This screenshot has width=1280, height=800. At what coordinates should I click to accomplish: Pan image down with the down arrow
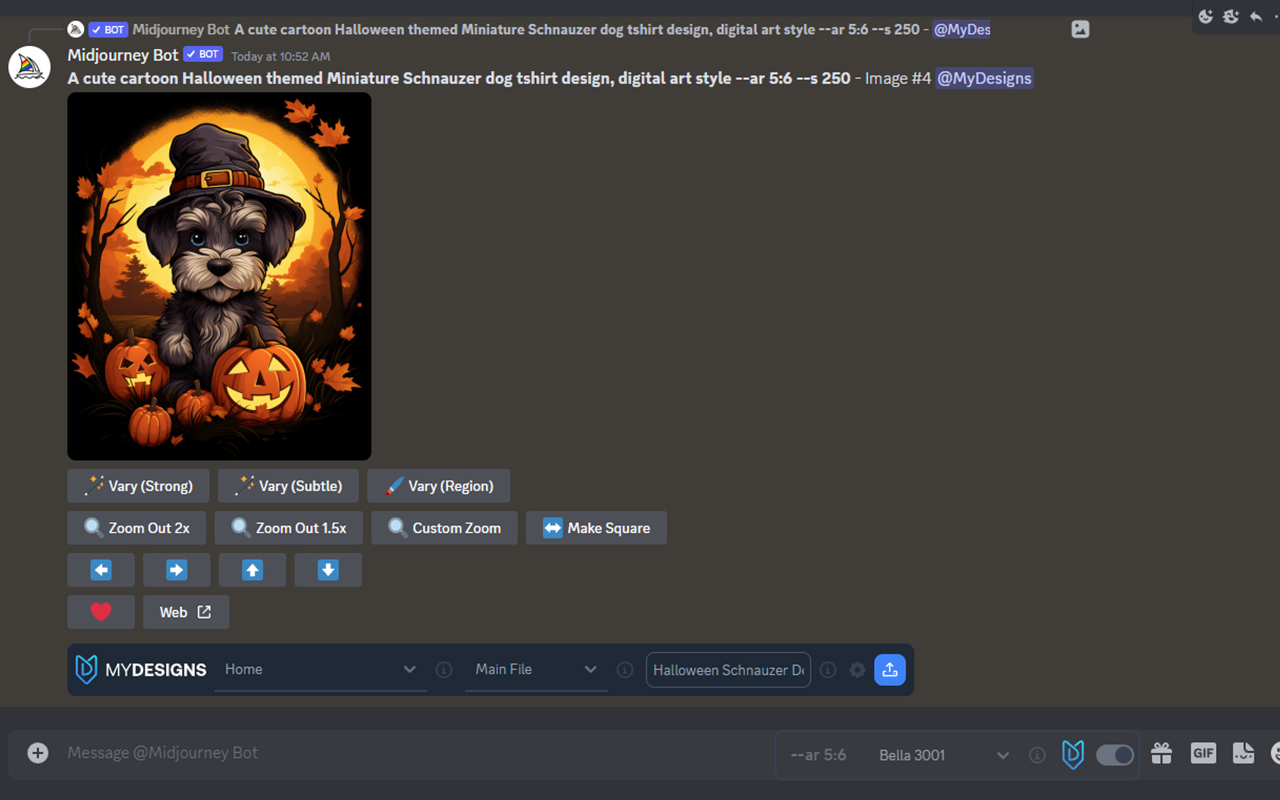coord(328,570)
